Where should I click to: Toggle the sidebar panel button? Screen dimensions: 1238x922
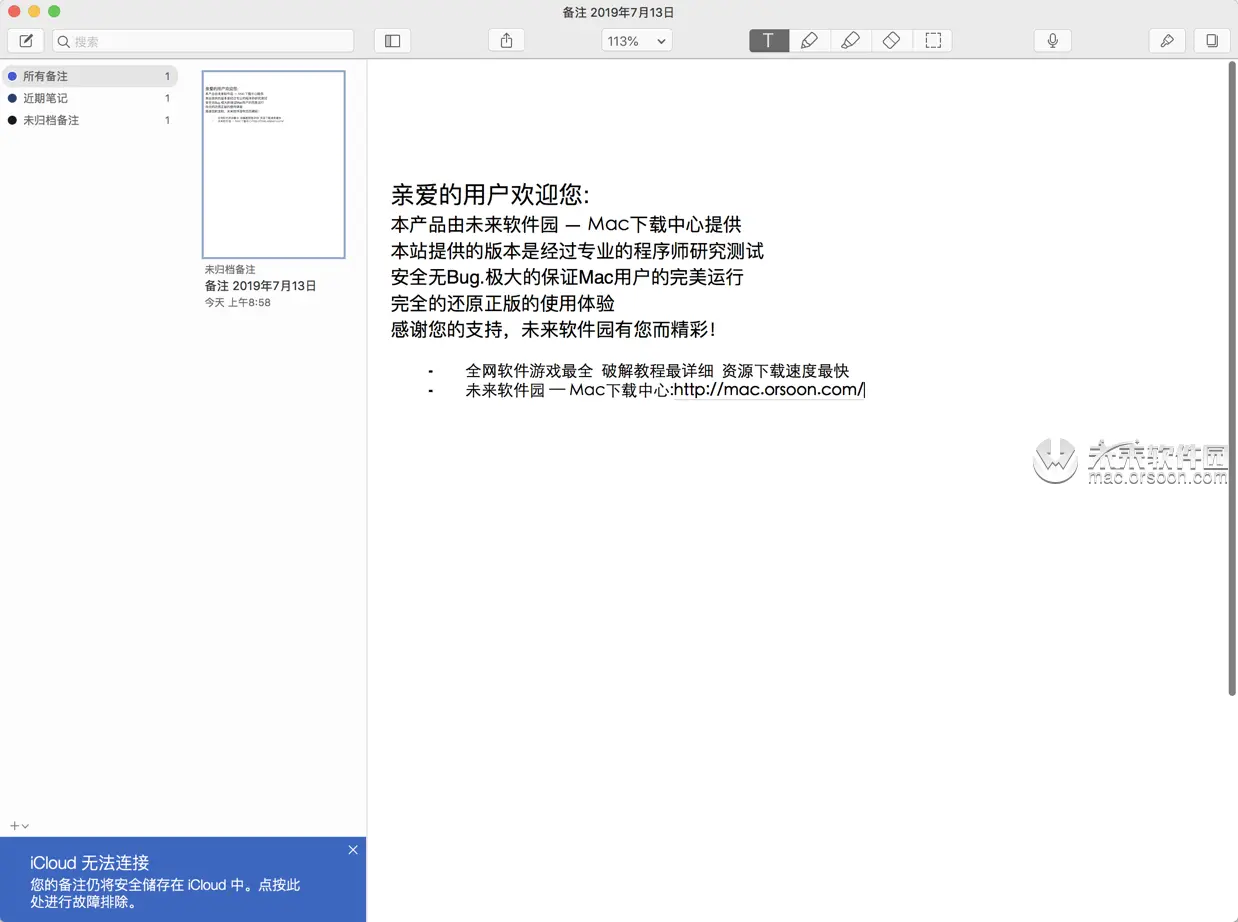tap(393, 41)
